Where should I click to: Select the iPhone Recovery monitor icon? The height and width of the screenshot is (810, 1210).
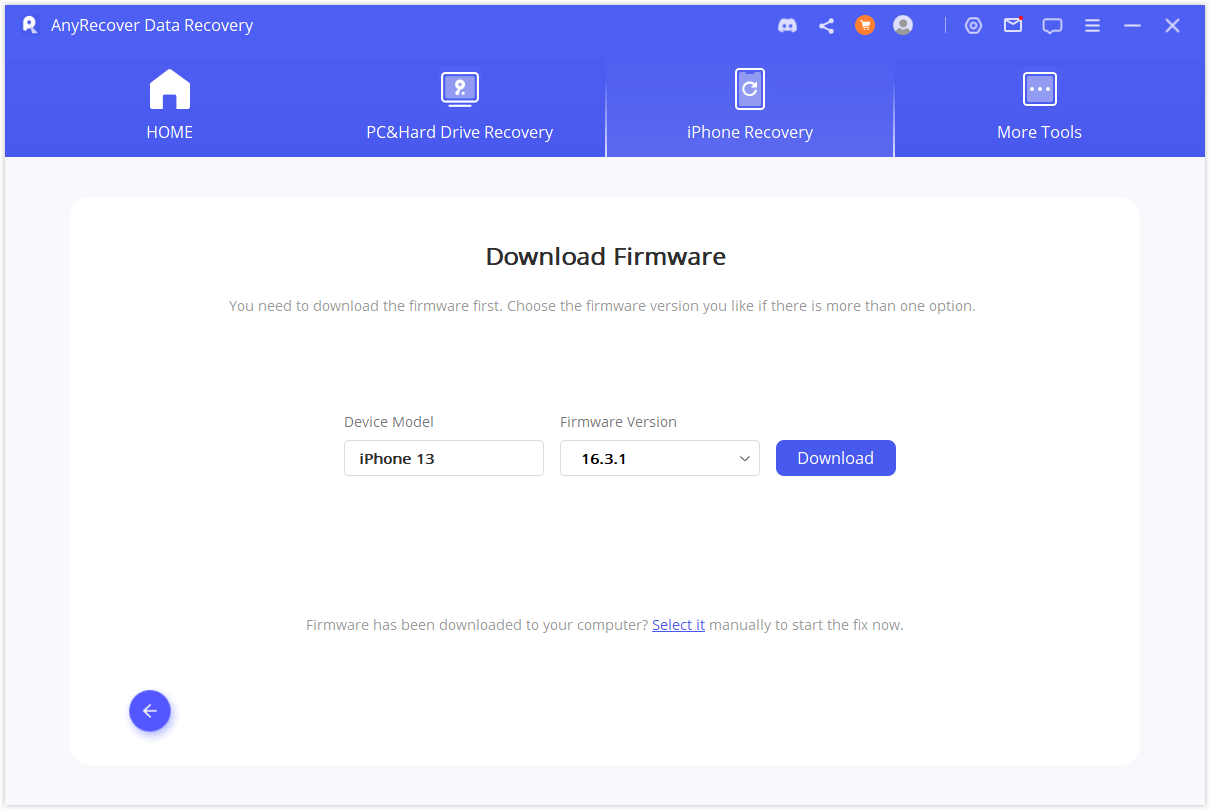click(750, 88)
